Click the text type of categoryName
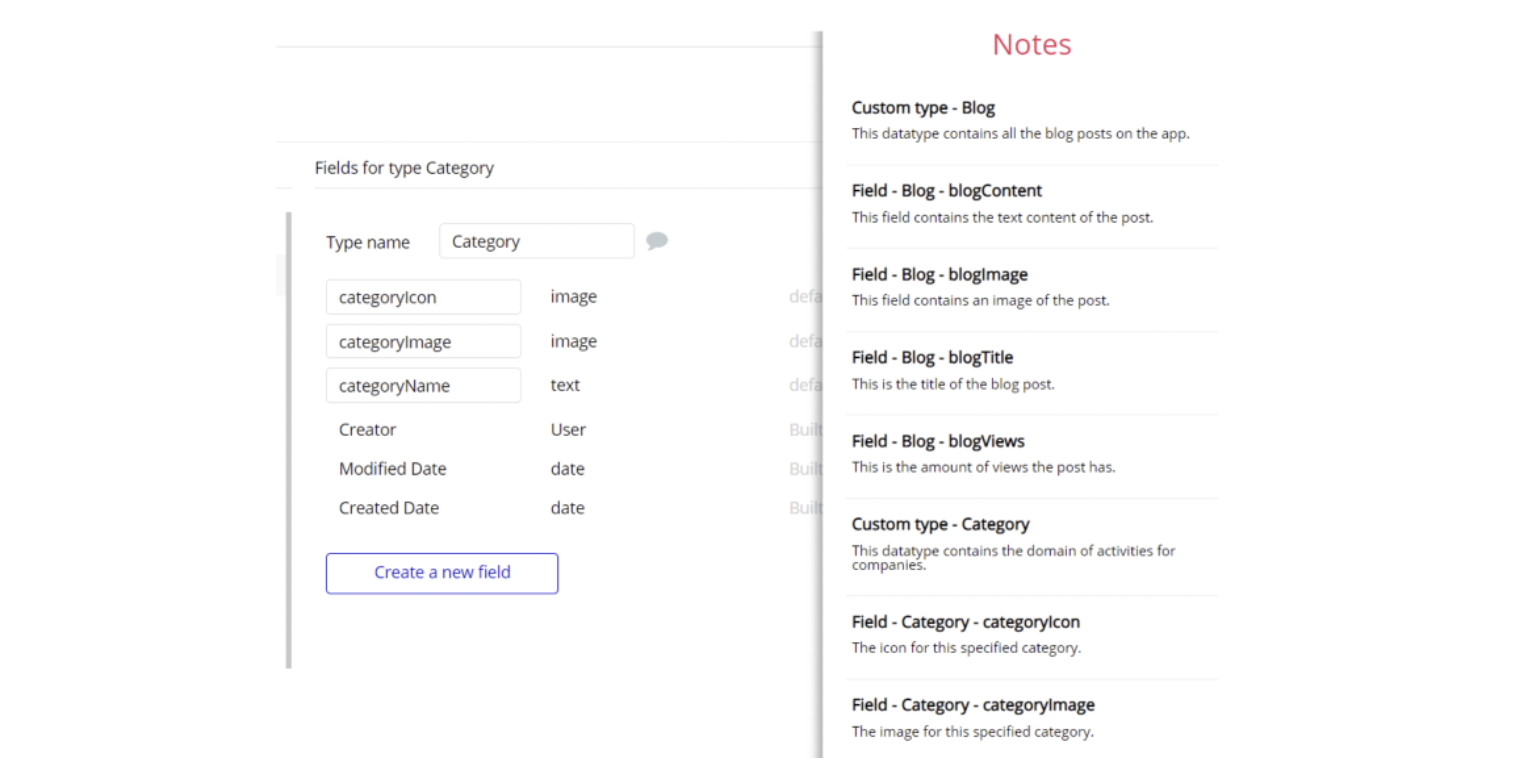 coord(565,385)
